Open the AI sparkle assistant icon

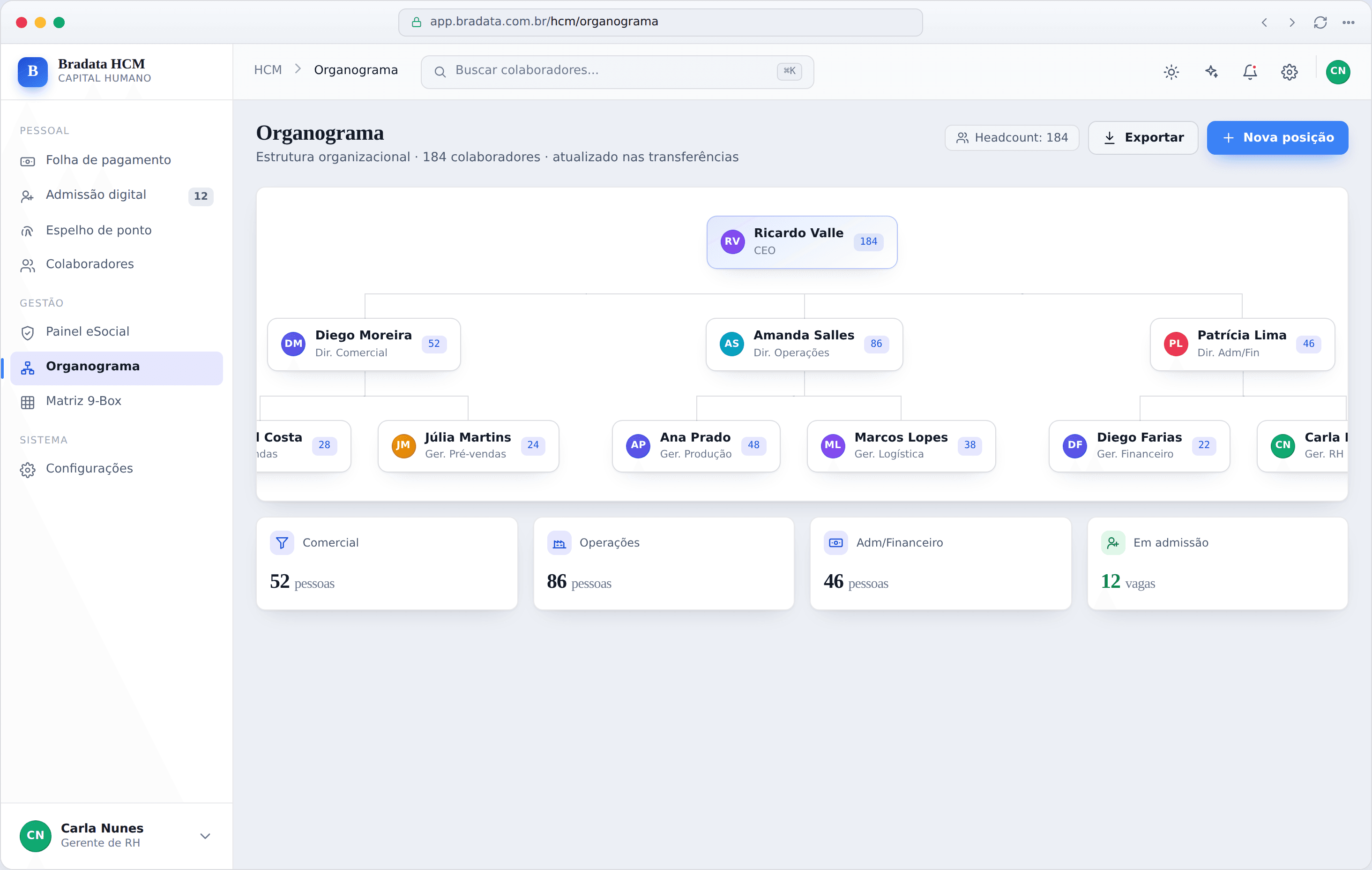point(1211,72)
